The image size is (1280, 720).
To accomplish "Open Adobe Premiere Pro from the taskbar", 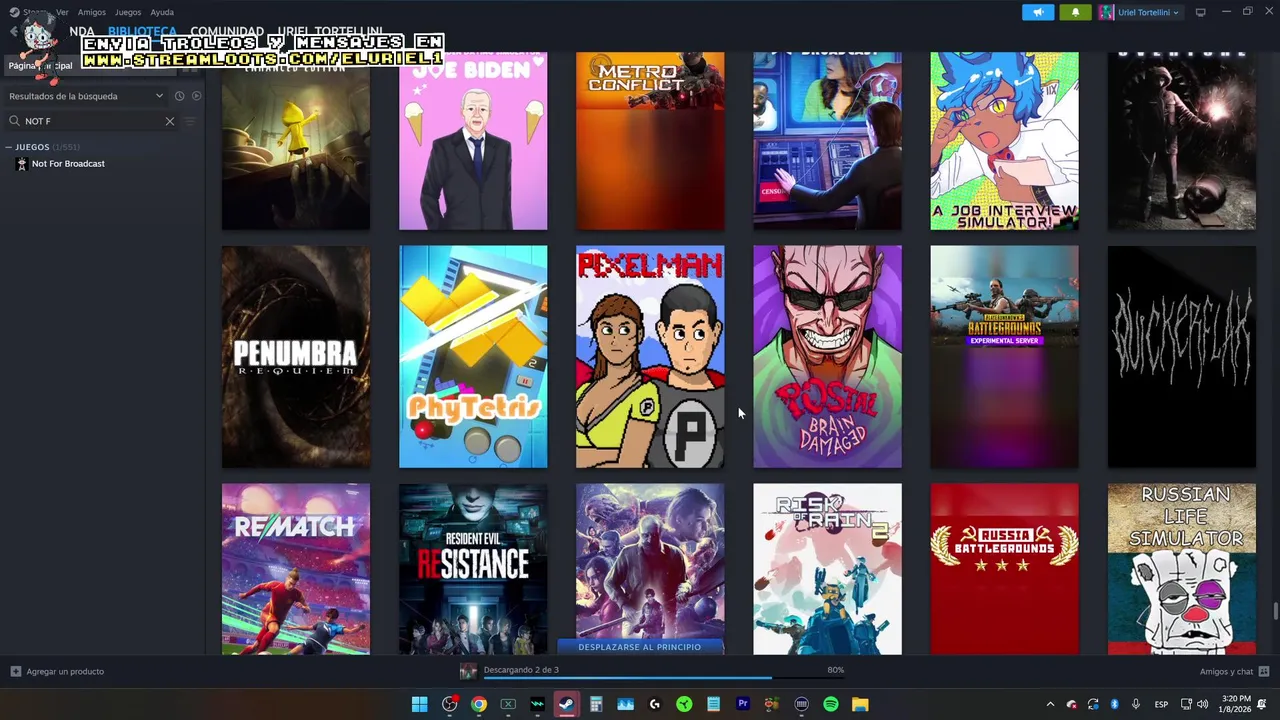I will (x=743, y=704).
